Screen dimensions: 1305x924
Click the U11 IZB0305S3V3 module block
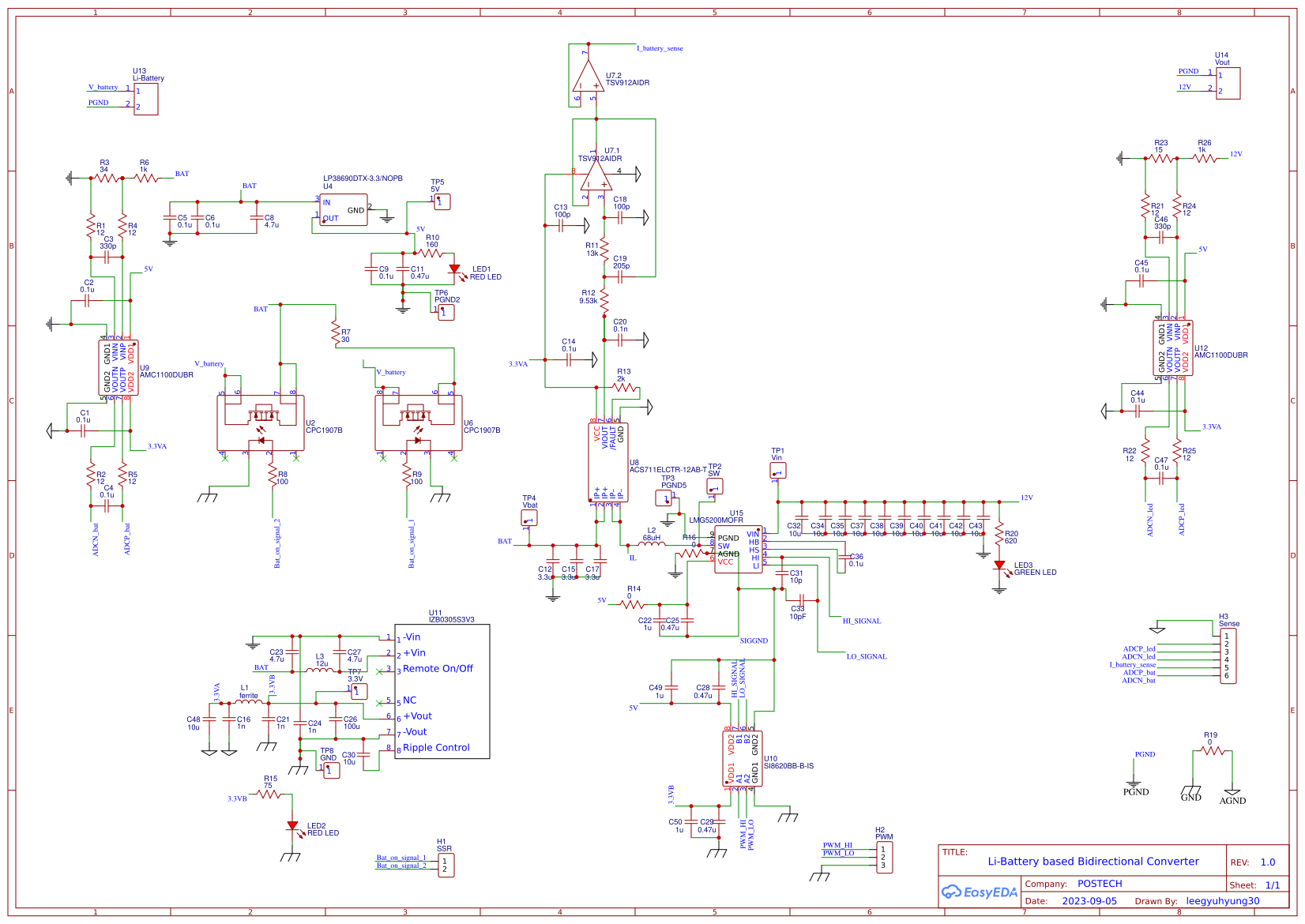pyautogui.click(x=442, y=691)
